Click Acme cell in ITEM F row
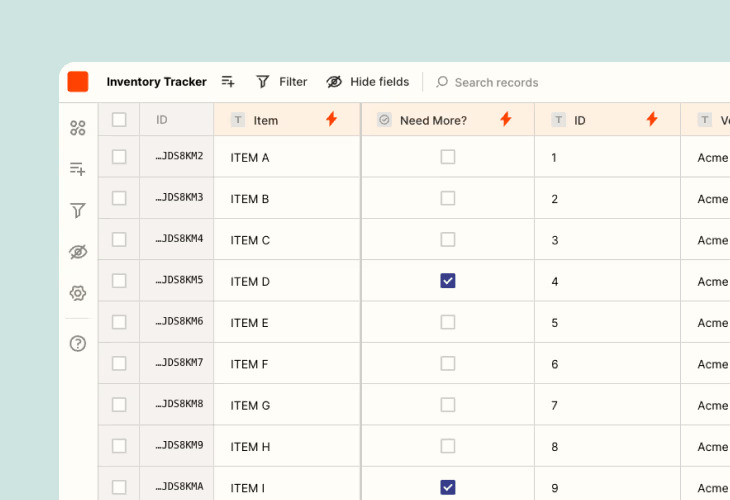The height and width of the screenshot is (500, 730). point(706,364)
